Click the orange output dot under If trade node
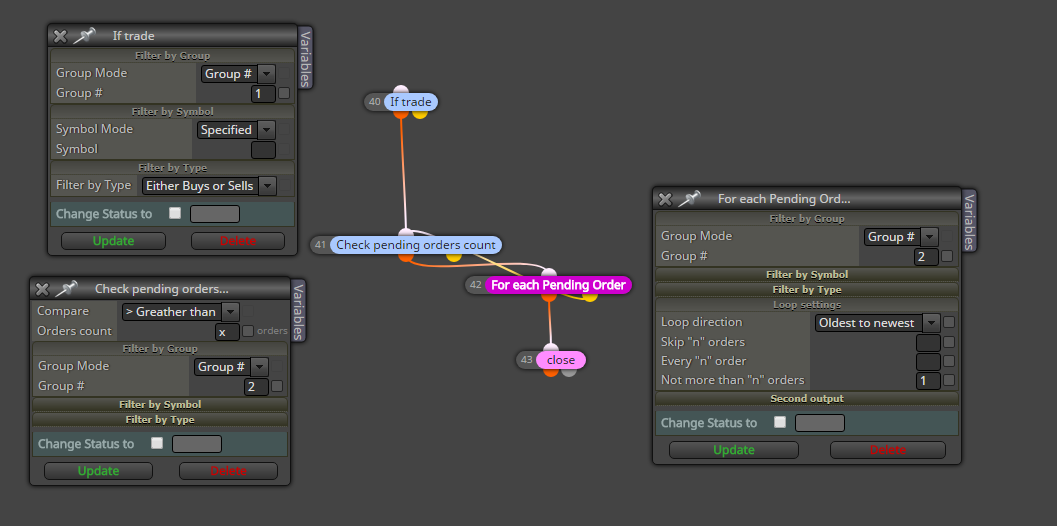Image resolution: width=1057 pixels, height=526 pixels. [x=401, y=113]
